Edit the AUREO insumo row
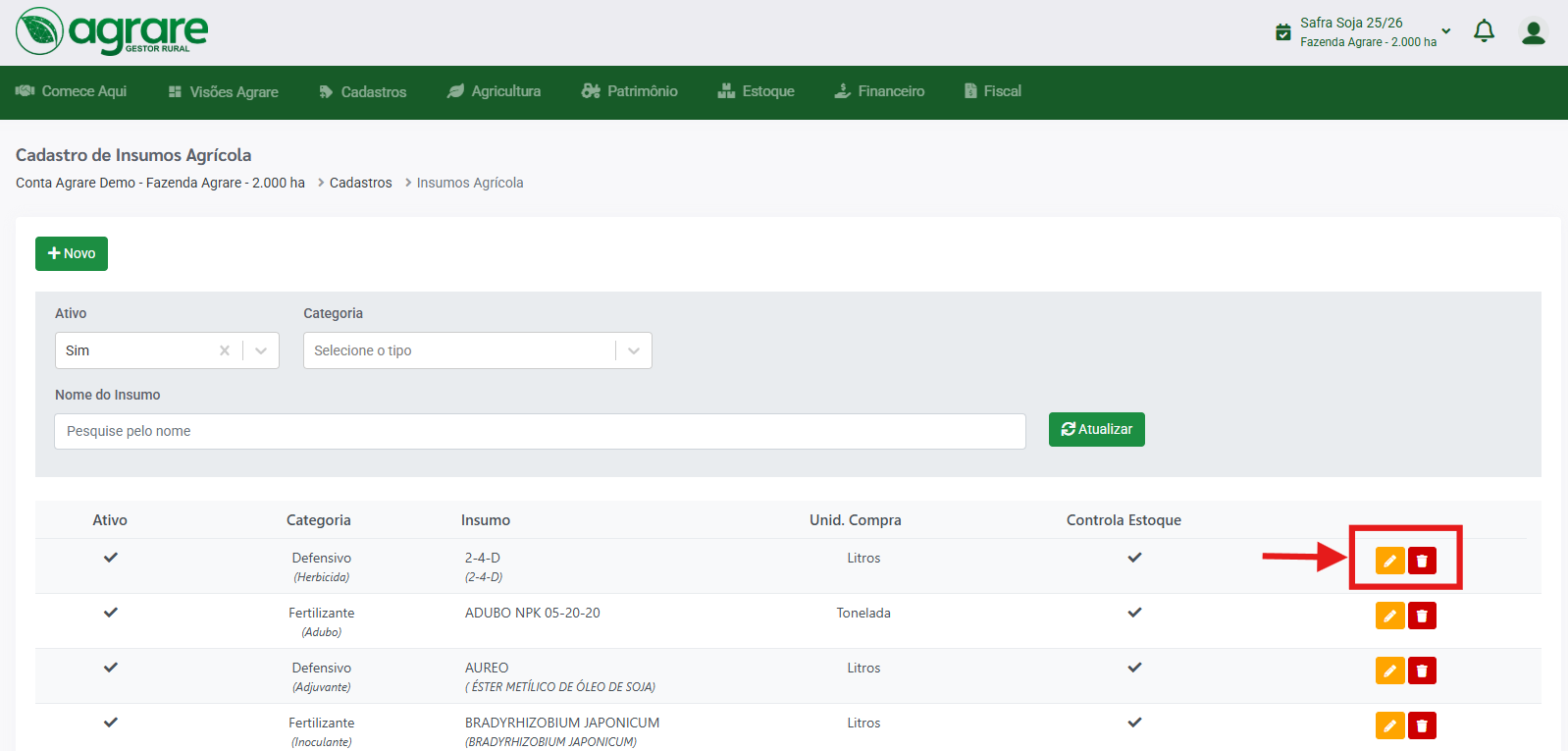1568x751 pixels. point(1389,671)
